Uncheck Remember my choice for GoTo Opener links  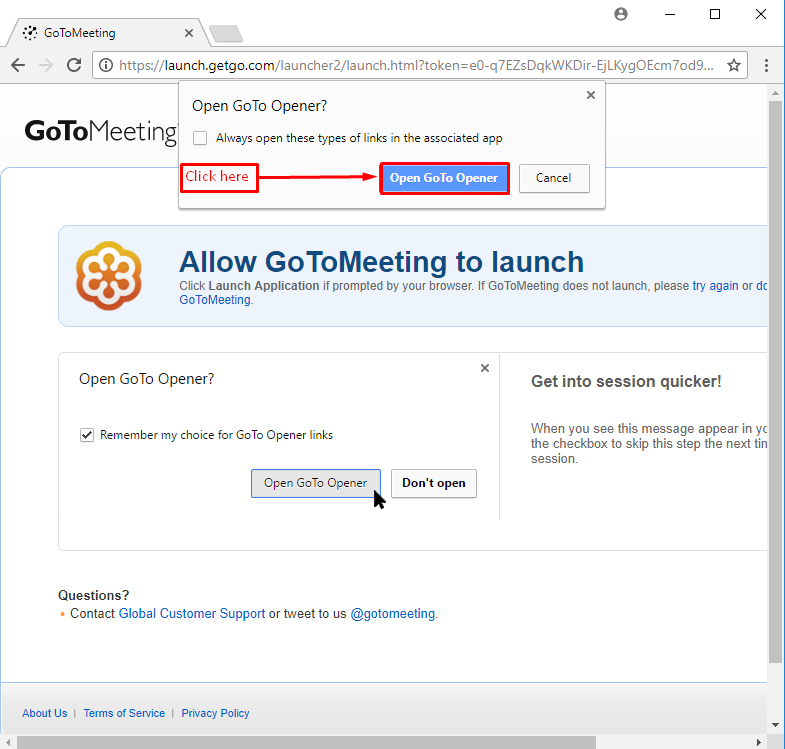[x=87, y=435]
